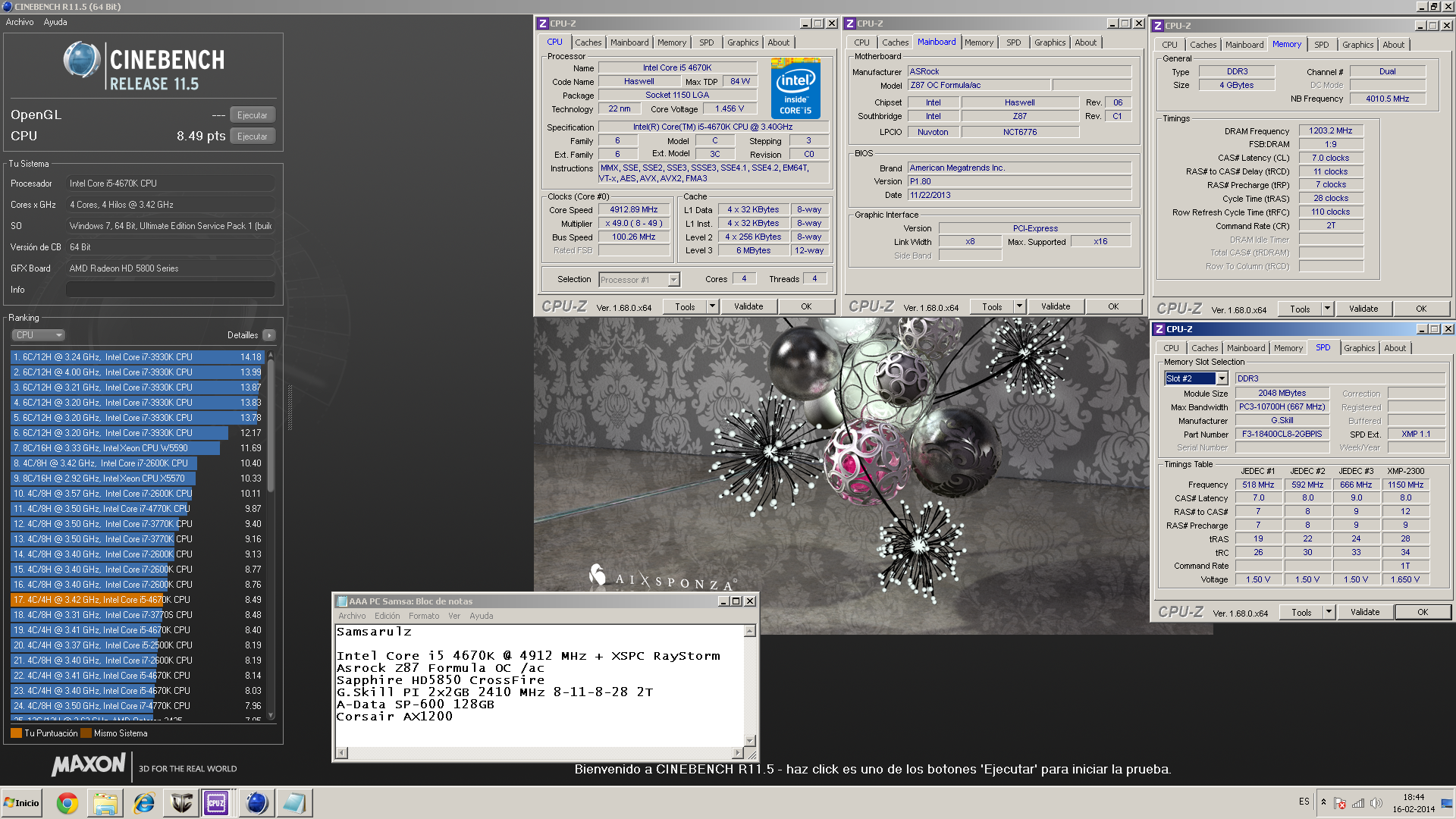Click the Mismo Sistema brown legend swatch
The image size is (1456, 819).
(x=86, y=733)
